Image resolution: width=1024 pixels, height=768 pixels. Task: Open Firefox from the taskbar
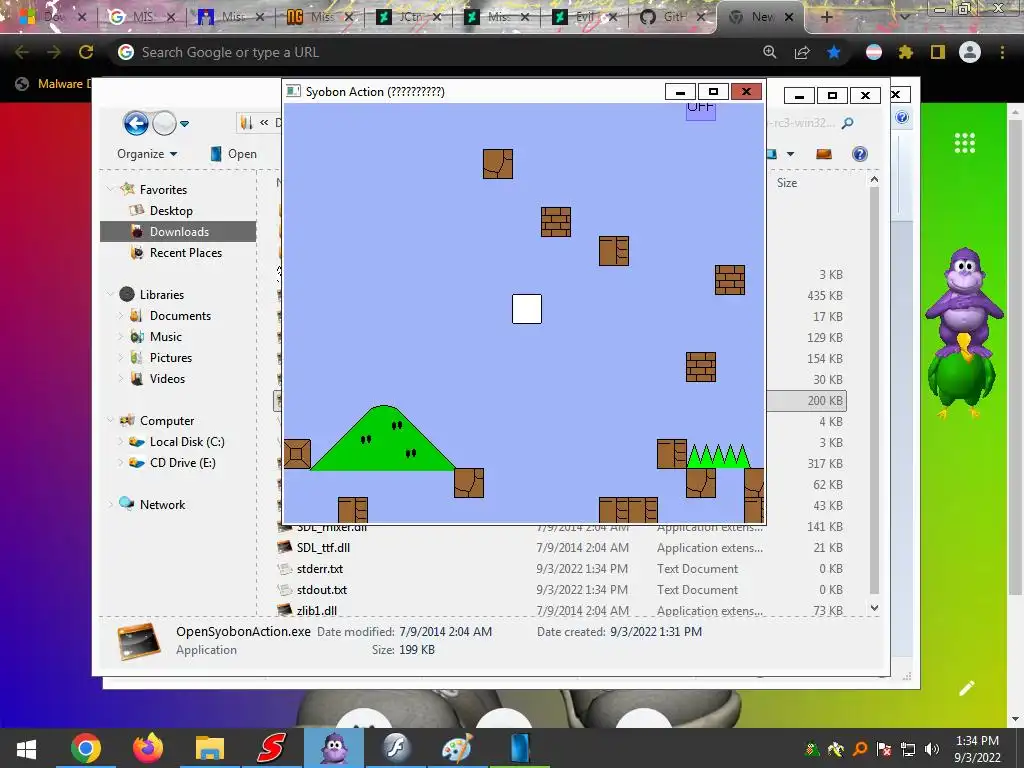click(148, 748)
